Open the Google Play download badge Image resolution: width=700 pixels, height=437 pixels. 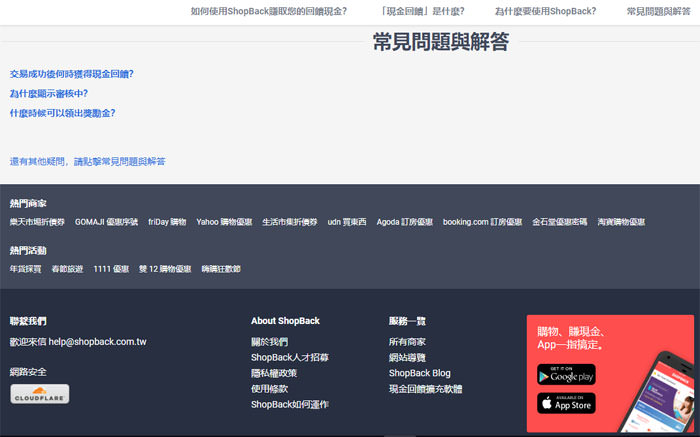tap(566, 375)
